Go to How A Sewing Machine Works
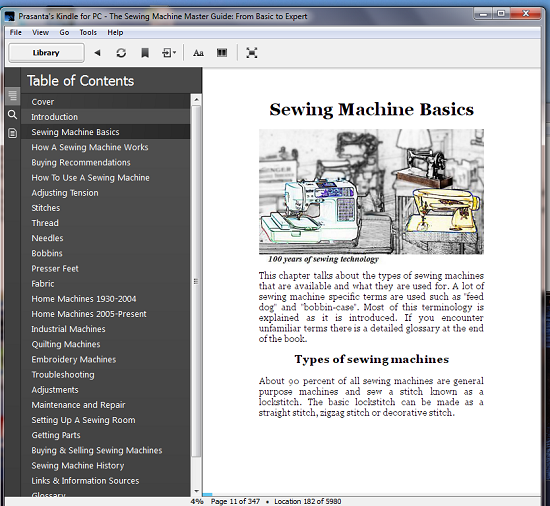Screen dimensions: 550x506 click(x=90, y=147)
